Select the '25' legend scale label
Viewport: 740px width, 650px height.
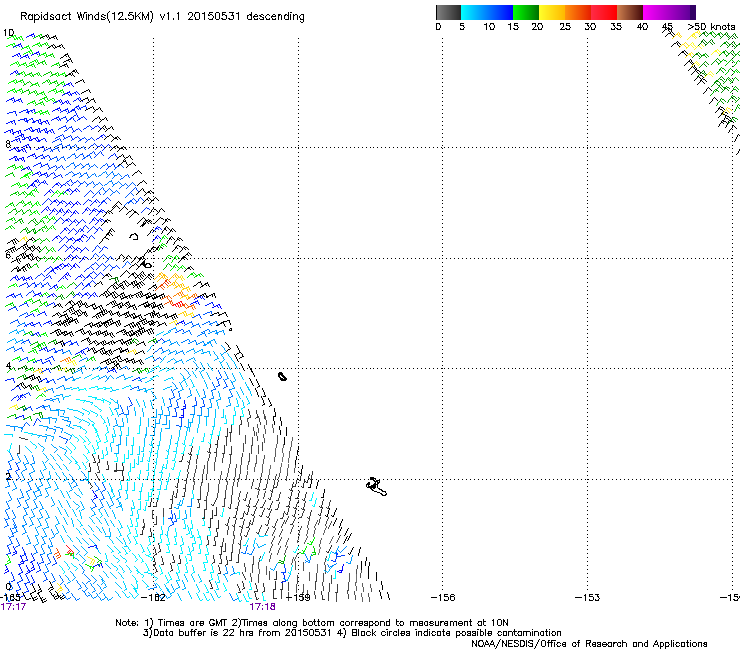[x=565, y=27]
